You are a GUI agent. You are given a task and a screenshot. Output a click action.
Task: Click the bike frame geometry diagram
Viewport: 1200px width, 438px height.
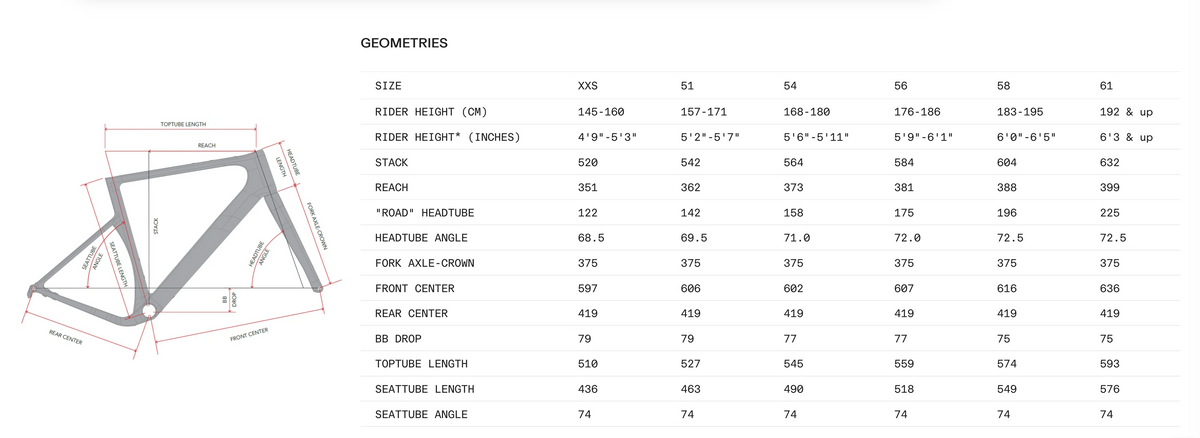coord(173,238)
